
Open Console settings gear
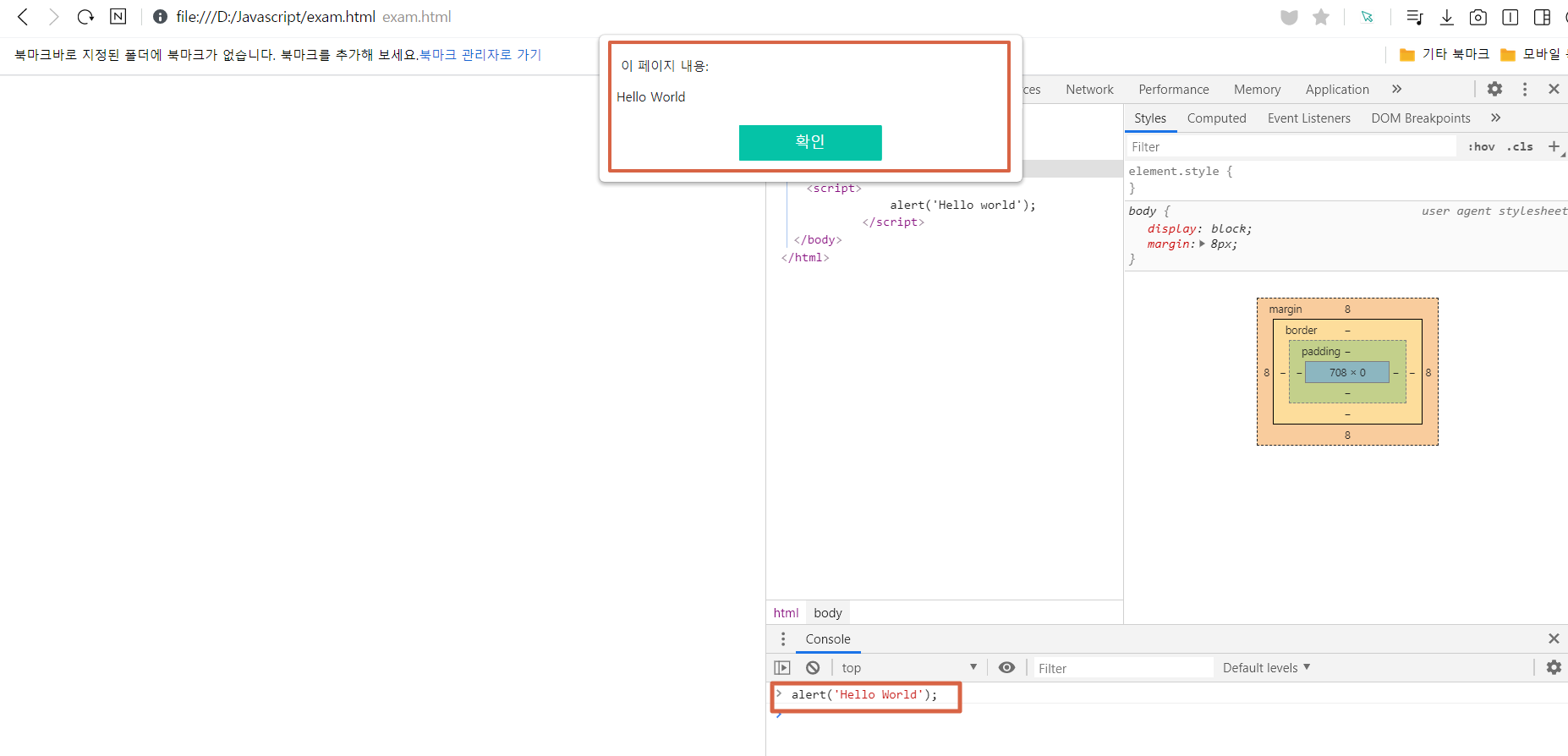(x=1554, y=667)
